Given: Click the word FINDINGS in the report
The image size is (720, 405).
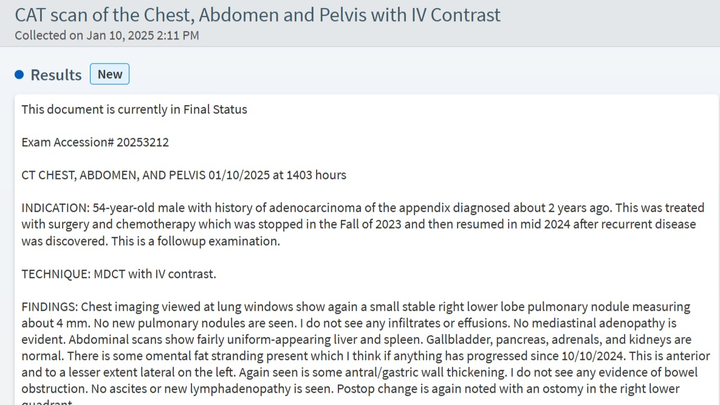Looking at the screenshot, I should pos(49,307).
